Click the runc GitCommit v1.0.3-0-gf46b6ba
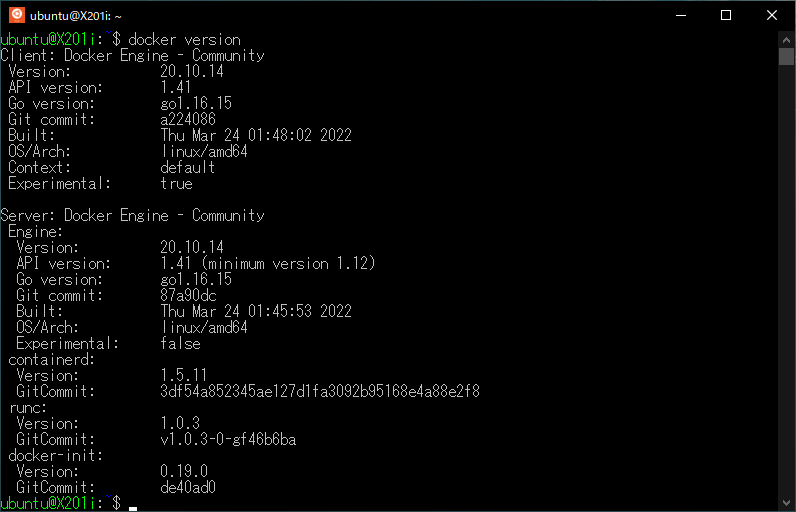Screen dimensions: 796x512 tap(228, 439)
